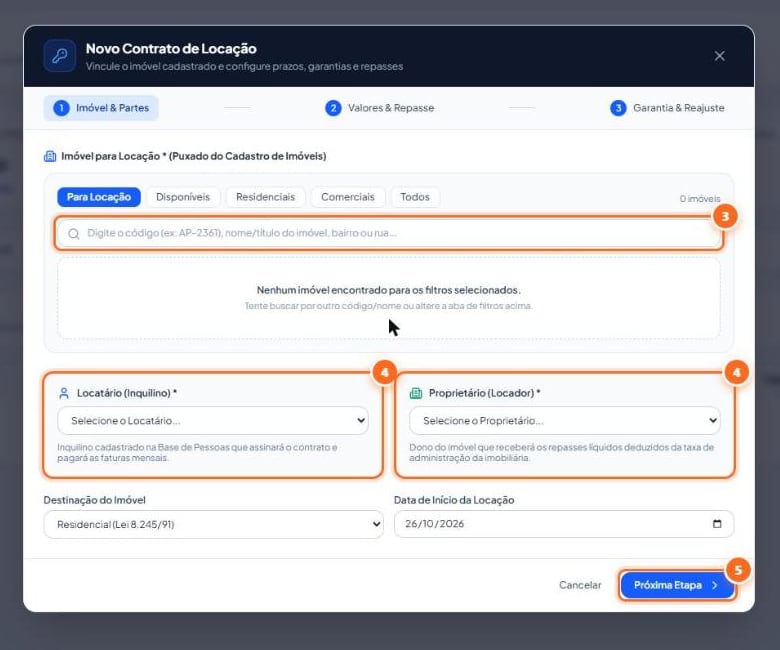Click the Tente buscar por outro código hint
The image size is (780, 650).
389,306
